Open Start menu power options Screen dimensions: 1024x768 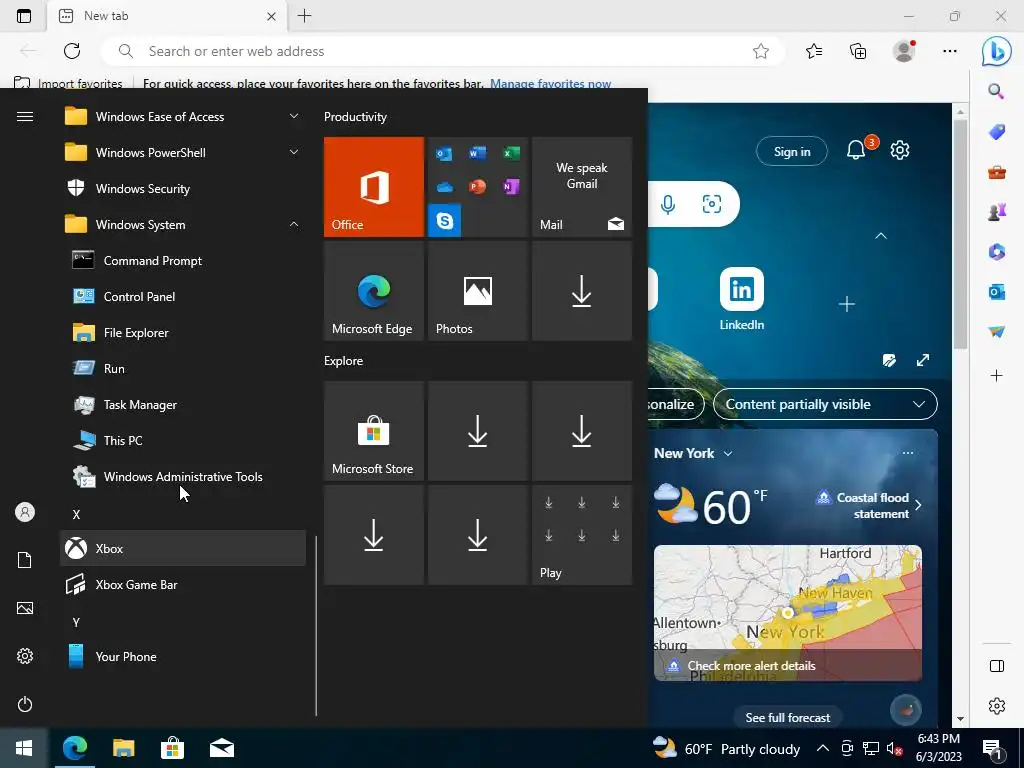(x=25, y=704)
